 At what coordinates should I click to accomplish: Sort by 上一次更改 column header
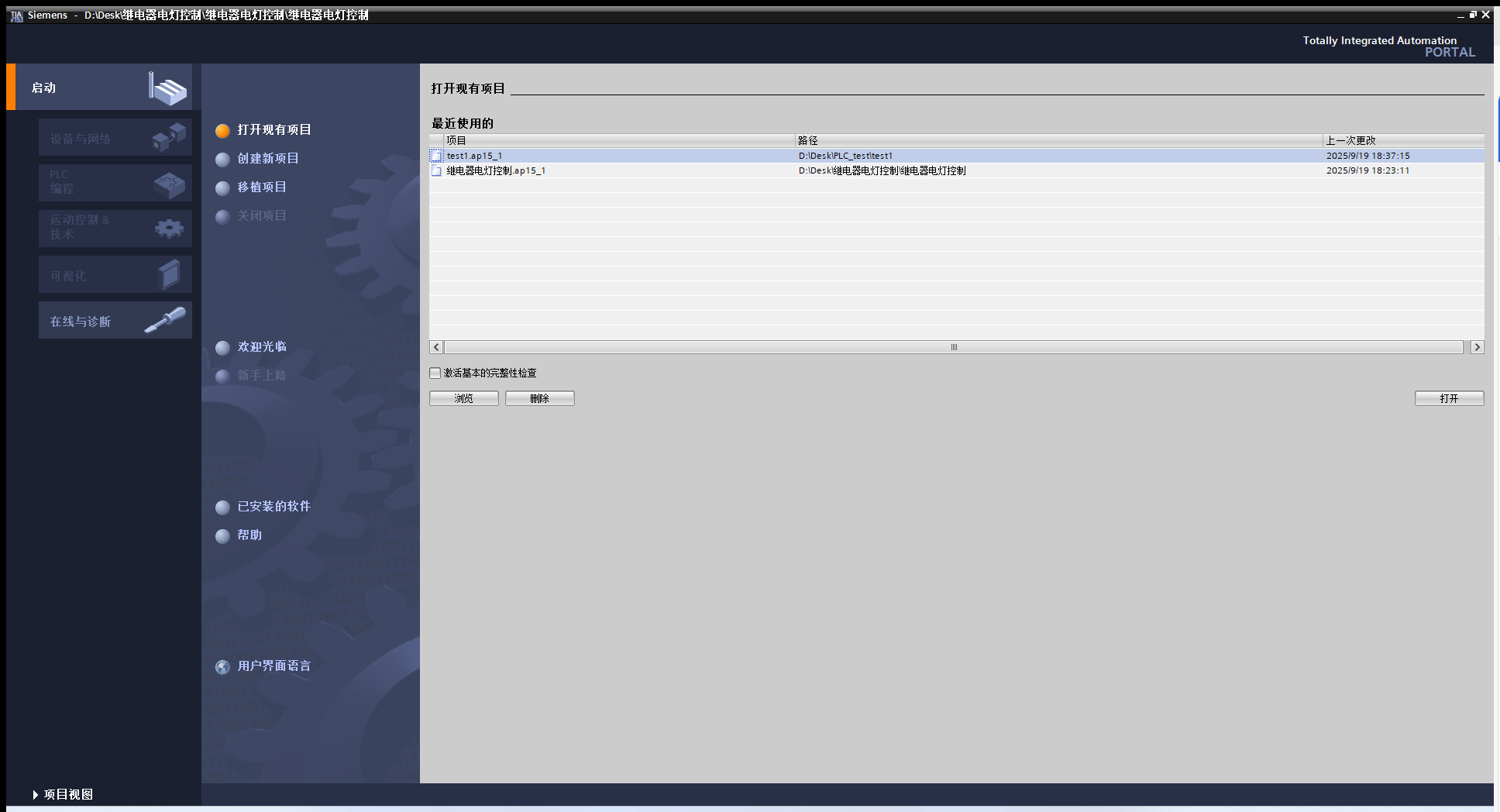click(1403, 140)
